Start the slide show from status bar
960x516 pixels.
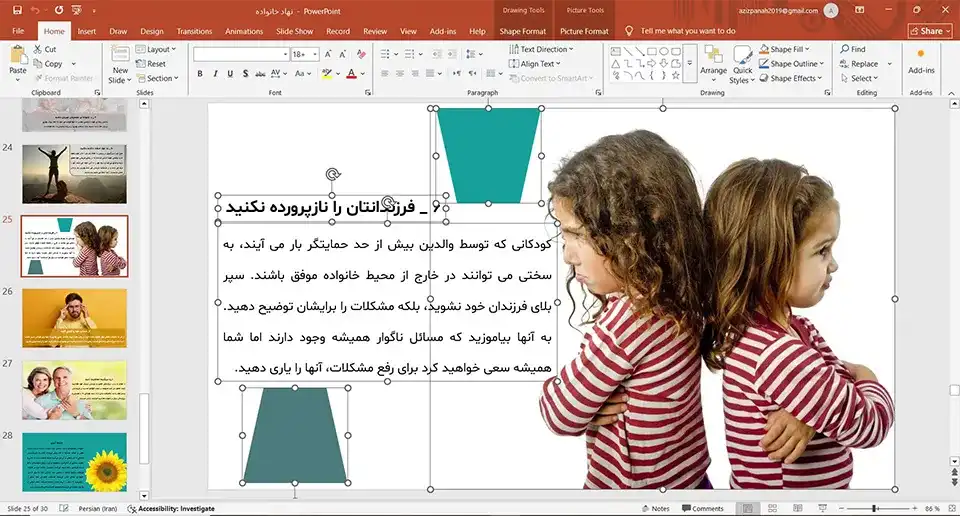tap(822, 509)
